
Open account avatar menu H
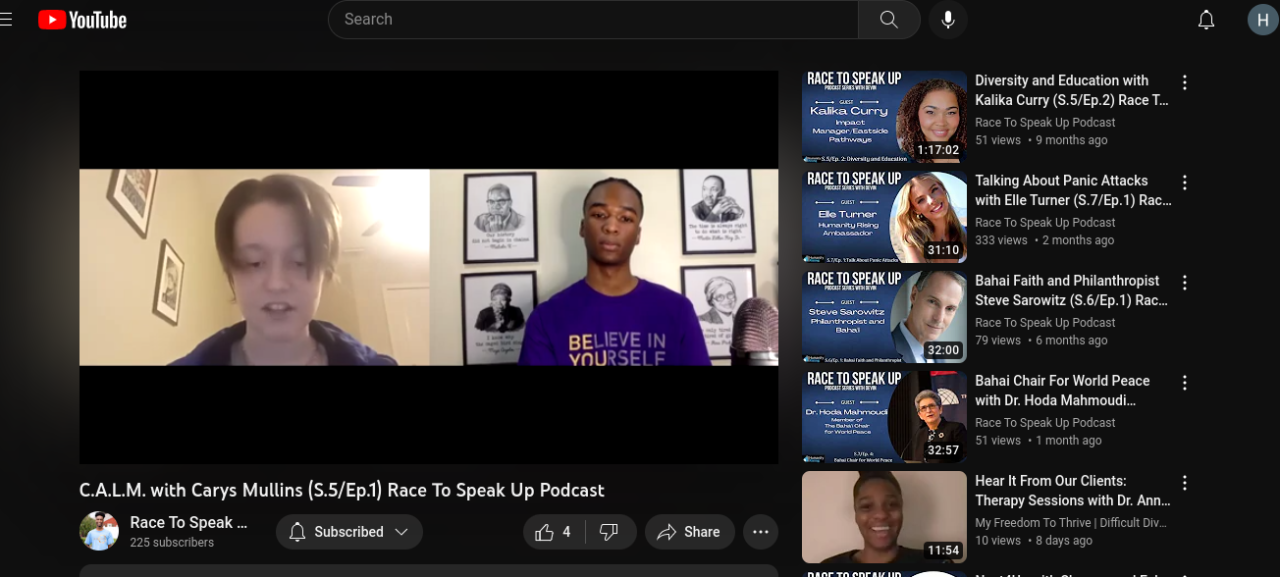click(1263, 19)
